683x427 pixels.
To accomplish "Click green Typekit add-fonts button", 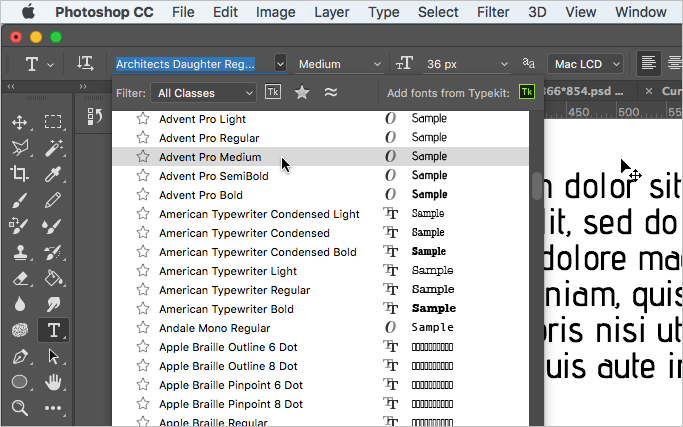I will 527,92.
